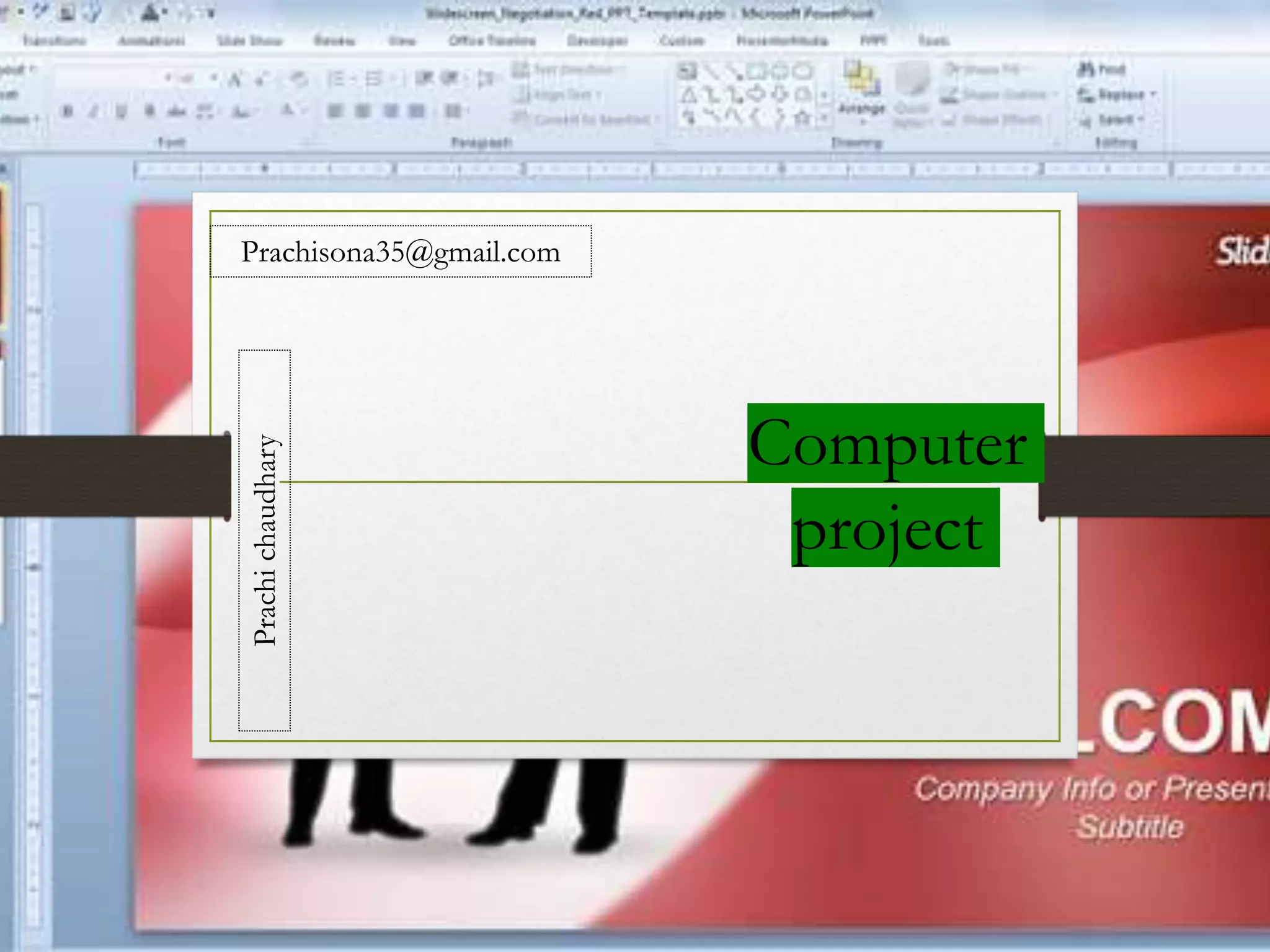Open the Slide Show ribbon tab
1270x952 pixels.
pos(249,41)
